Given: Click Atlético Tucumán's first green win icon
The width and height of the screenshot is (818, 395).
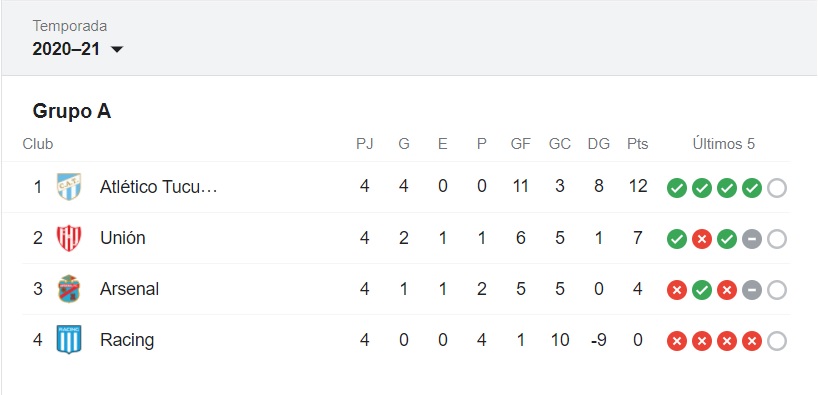Looking at the screenshot, I should tap(677, 188).
